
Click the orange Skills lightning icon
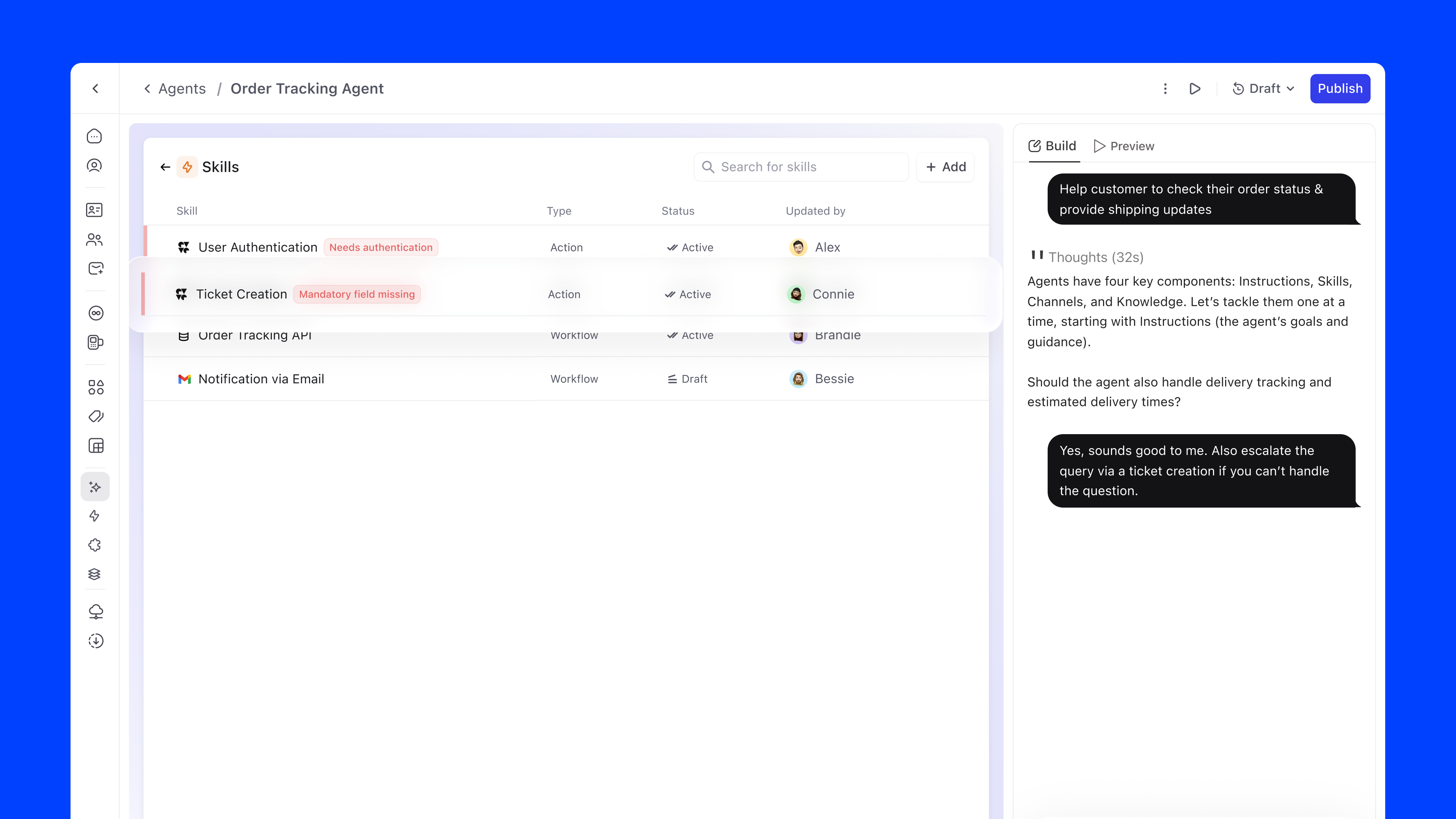(187, 167)
